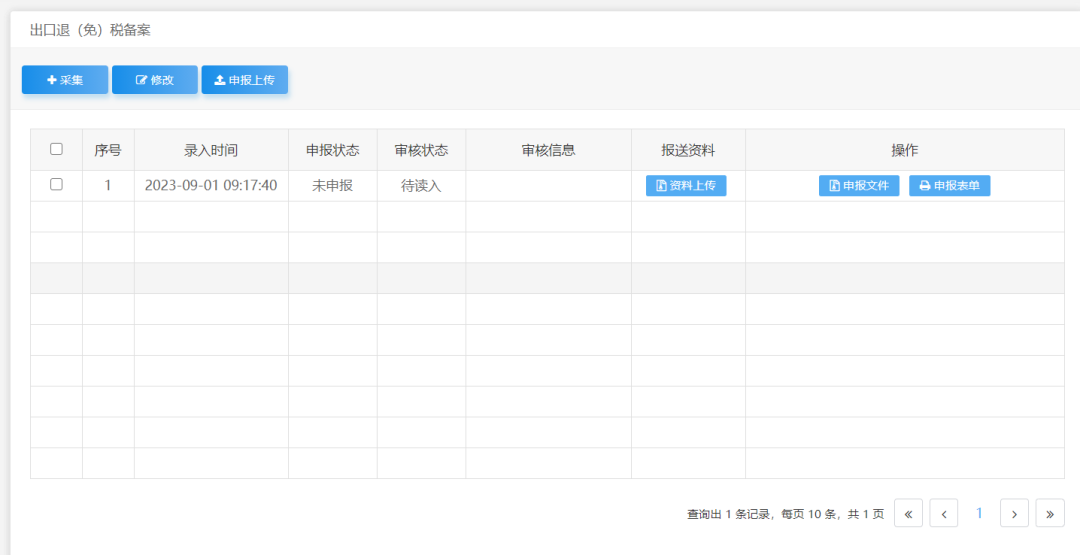This screenshot has height=555, width=1080.
Task: Jump to last page with double-right arrow
Action: [1050, 513]
